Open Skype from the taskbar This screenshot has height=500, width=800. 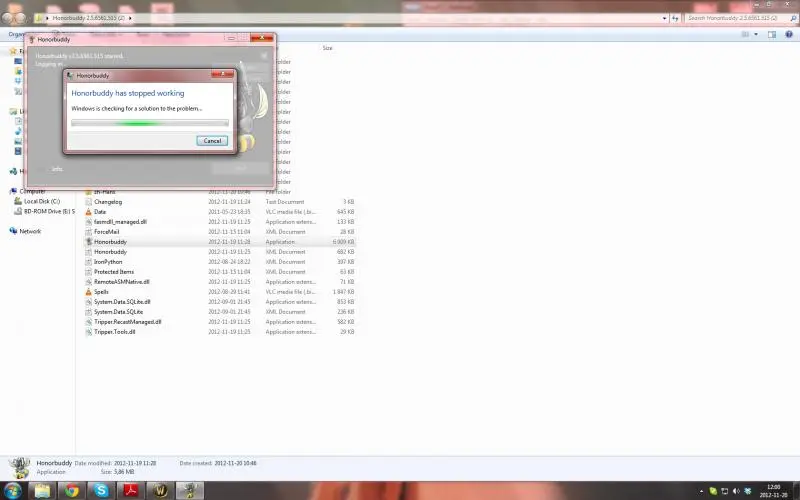[101, 490]
